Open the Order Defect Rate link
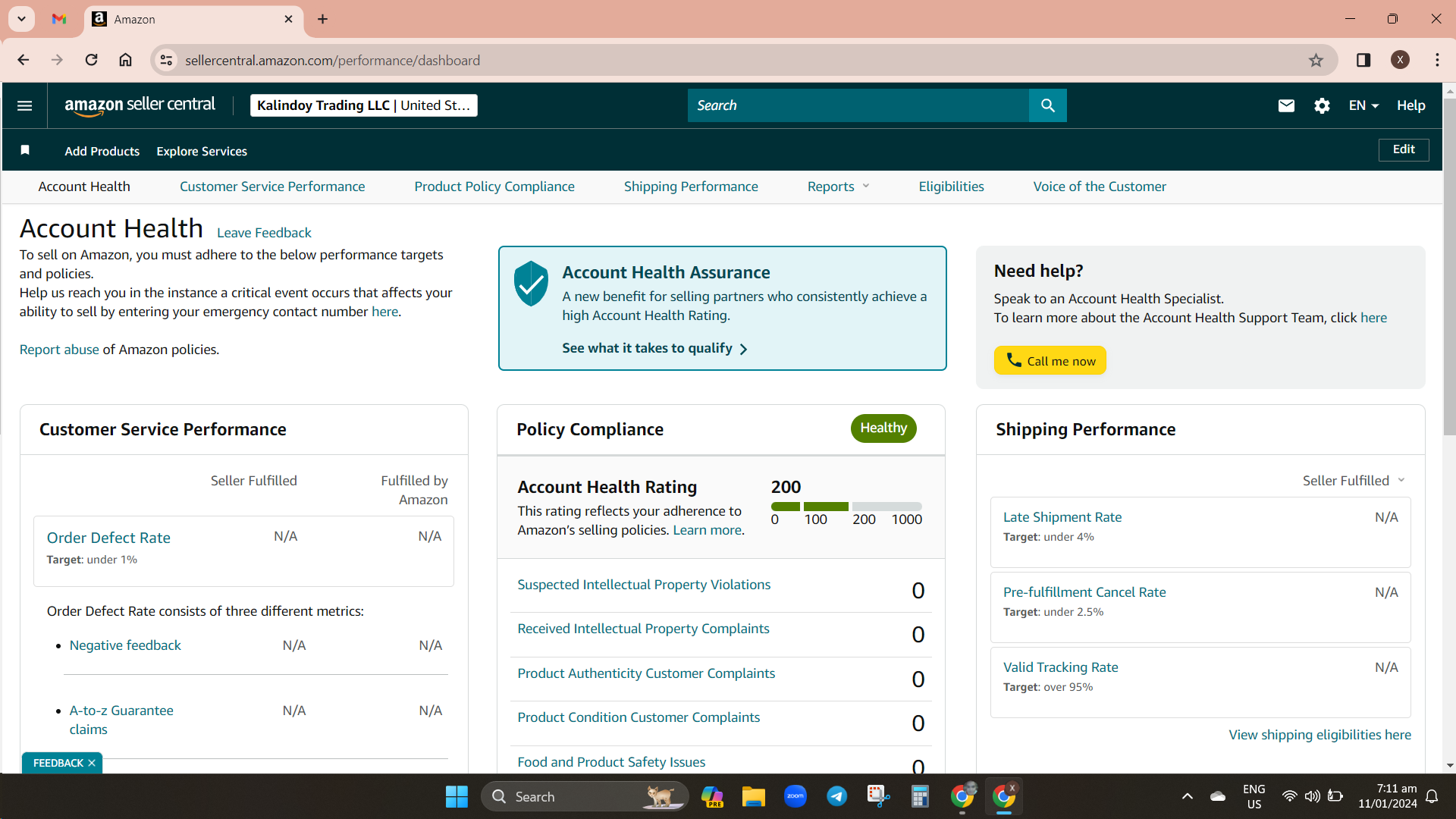Viewport: 1456px width, 819px height. (x=108, y=538)
